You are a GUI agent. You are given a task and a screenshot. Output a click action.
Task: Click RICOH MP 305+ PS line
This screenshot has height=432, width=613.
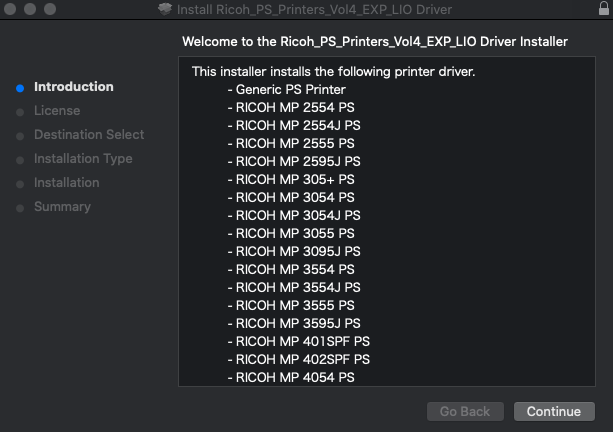click(x=291, y=179)
